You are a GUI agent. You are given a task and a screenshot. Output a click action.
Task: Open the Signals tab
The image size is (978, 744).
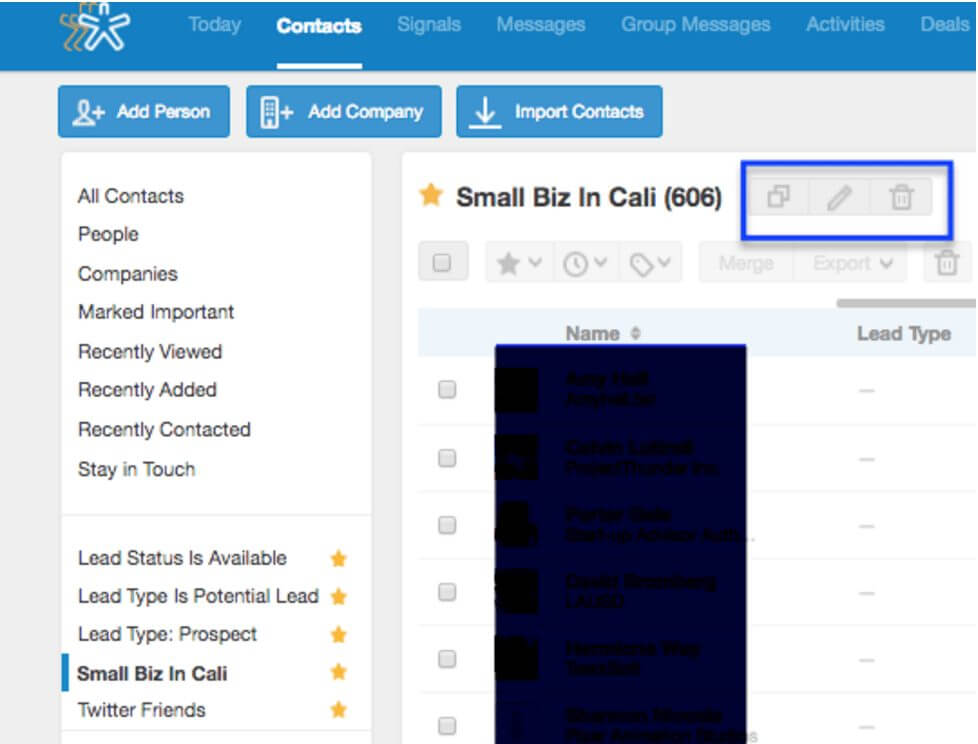tap(429, 25)
